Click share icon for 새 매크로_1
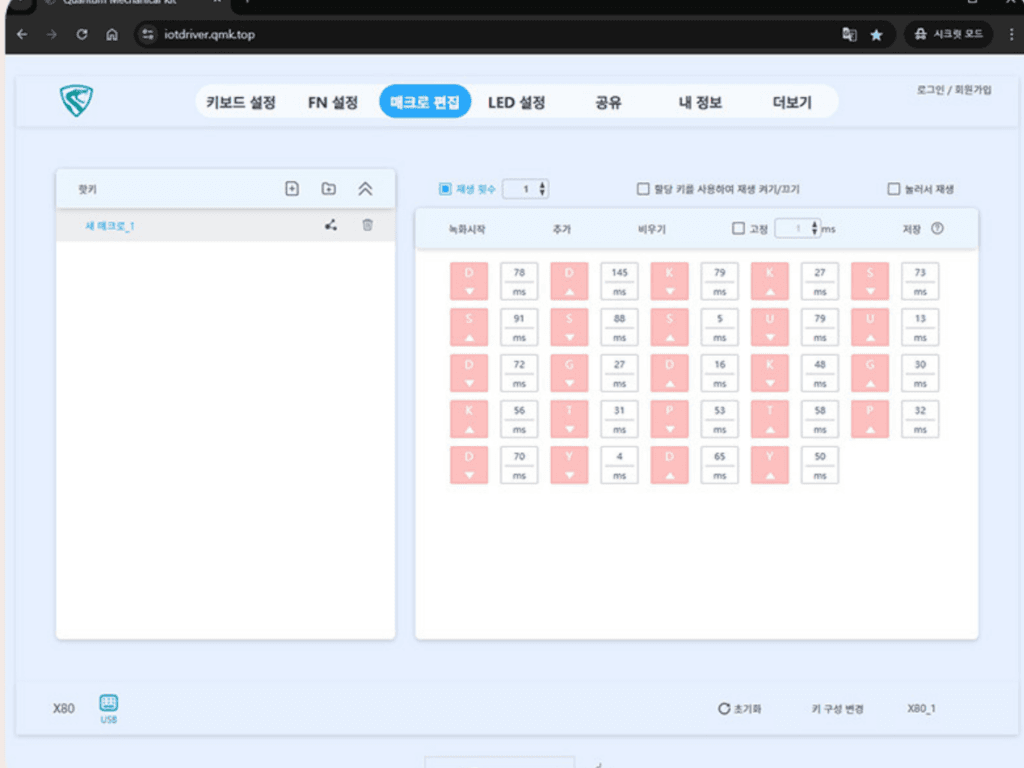The image size is (1024, 768). point(331,225)
